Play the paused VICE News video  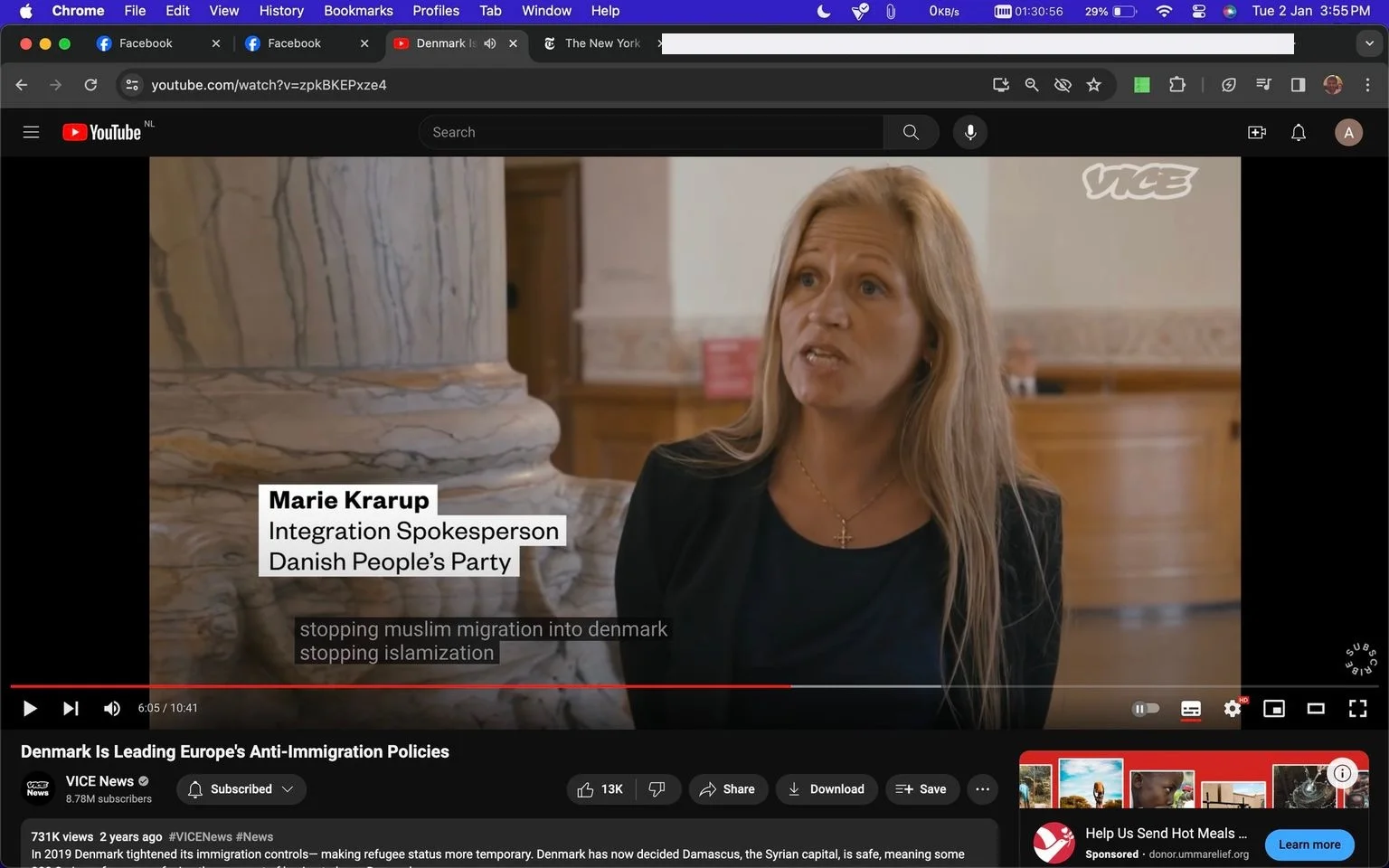(30, 708)
